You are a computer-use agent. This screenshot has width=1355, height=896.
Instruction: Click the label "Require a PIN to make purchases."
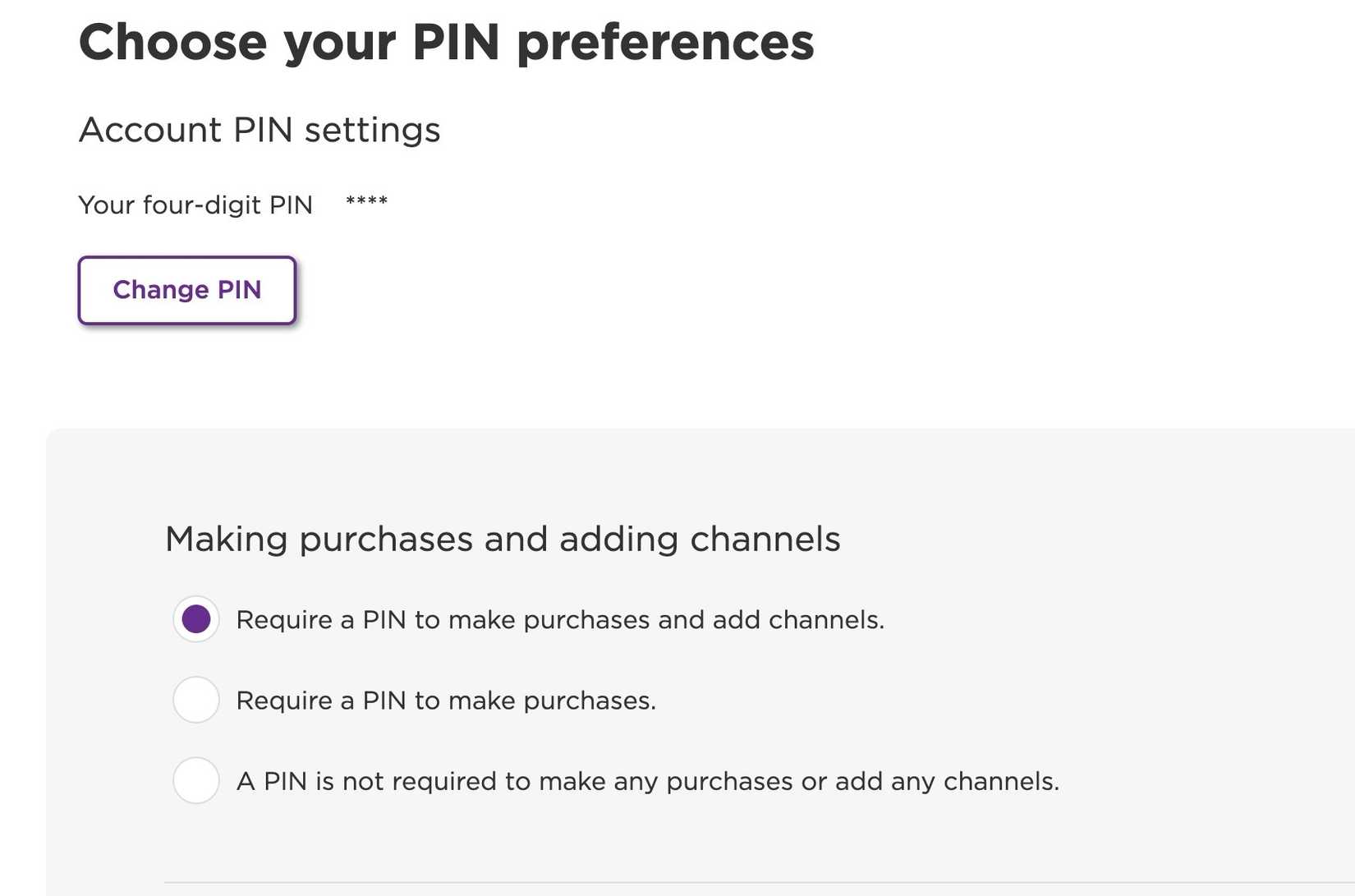446,700
